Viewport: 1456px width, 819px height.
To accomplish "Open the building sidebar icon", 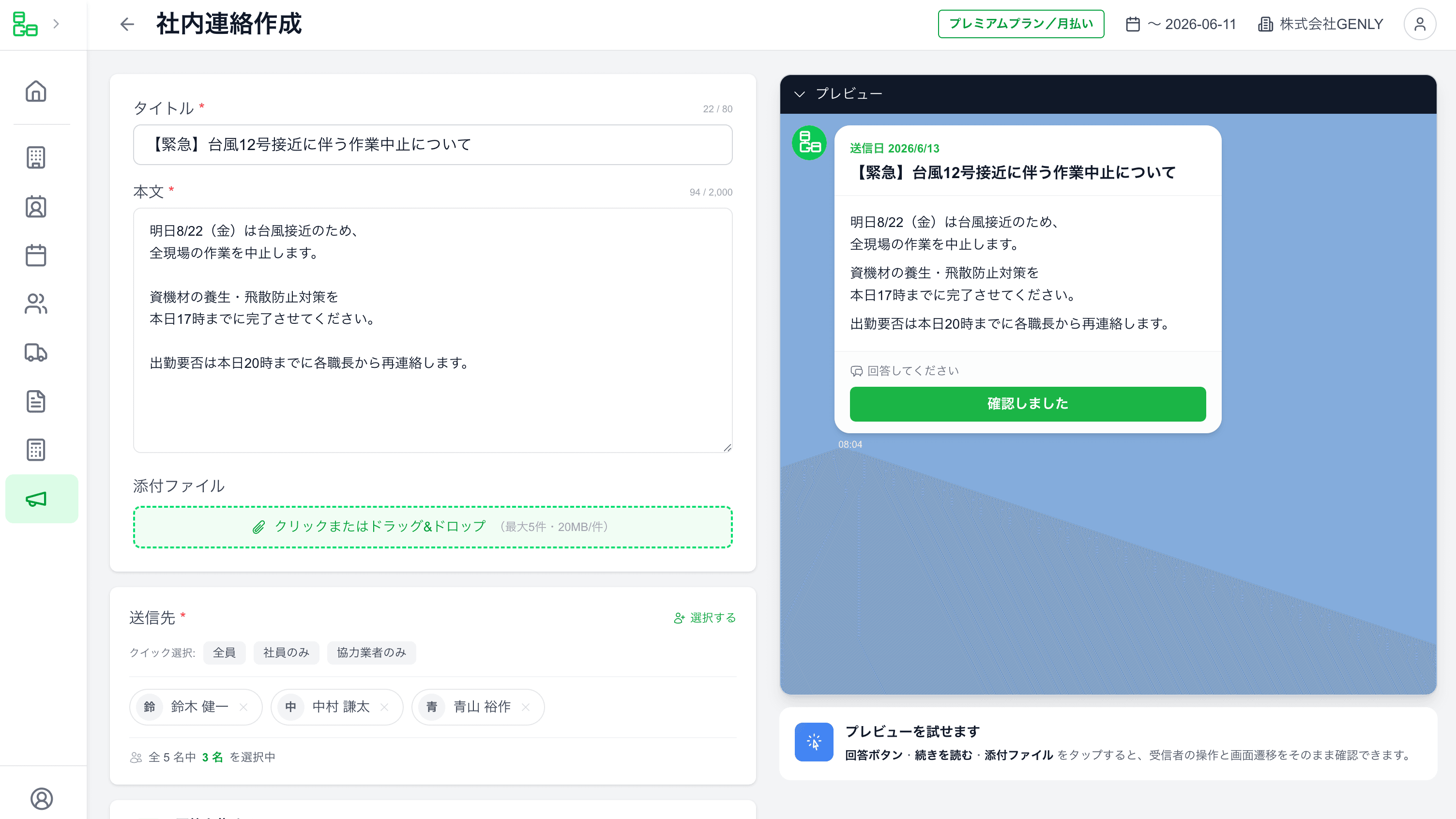I will point(36,158).
